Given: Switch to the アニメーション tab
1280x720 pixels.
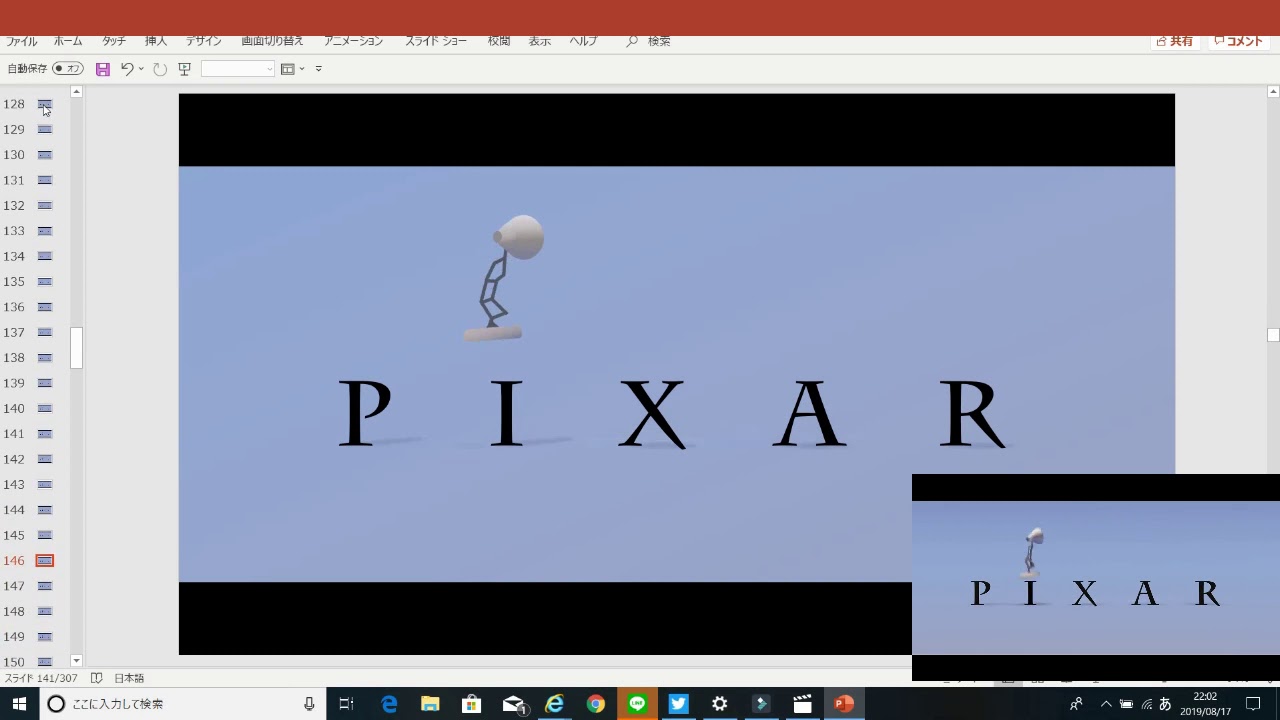Looking at the screenshot, I should point(353,41).
